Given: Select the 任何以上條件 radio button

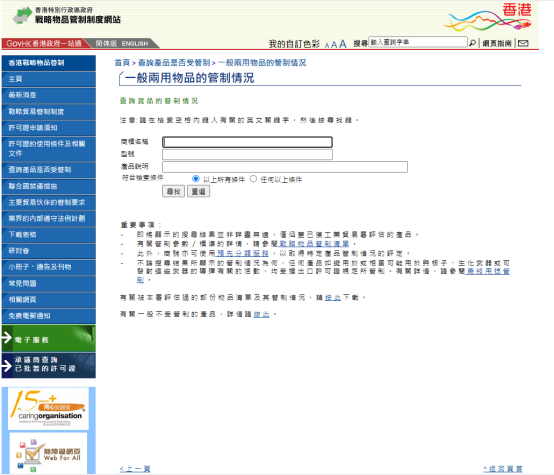Looking at the screenshot, I should point(253,179).
